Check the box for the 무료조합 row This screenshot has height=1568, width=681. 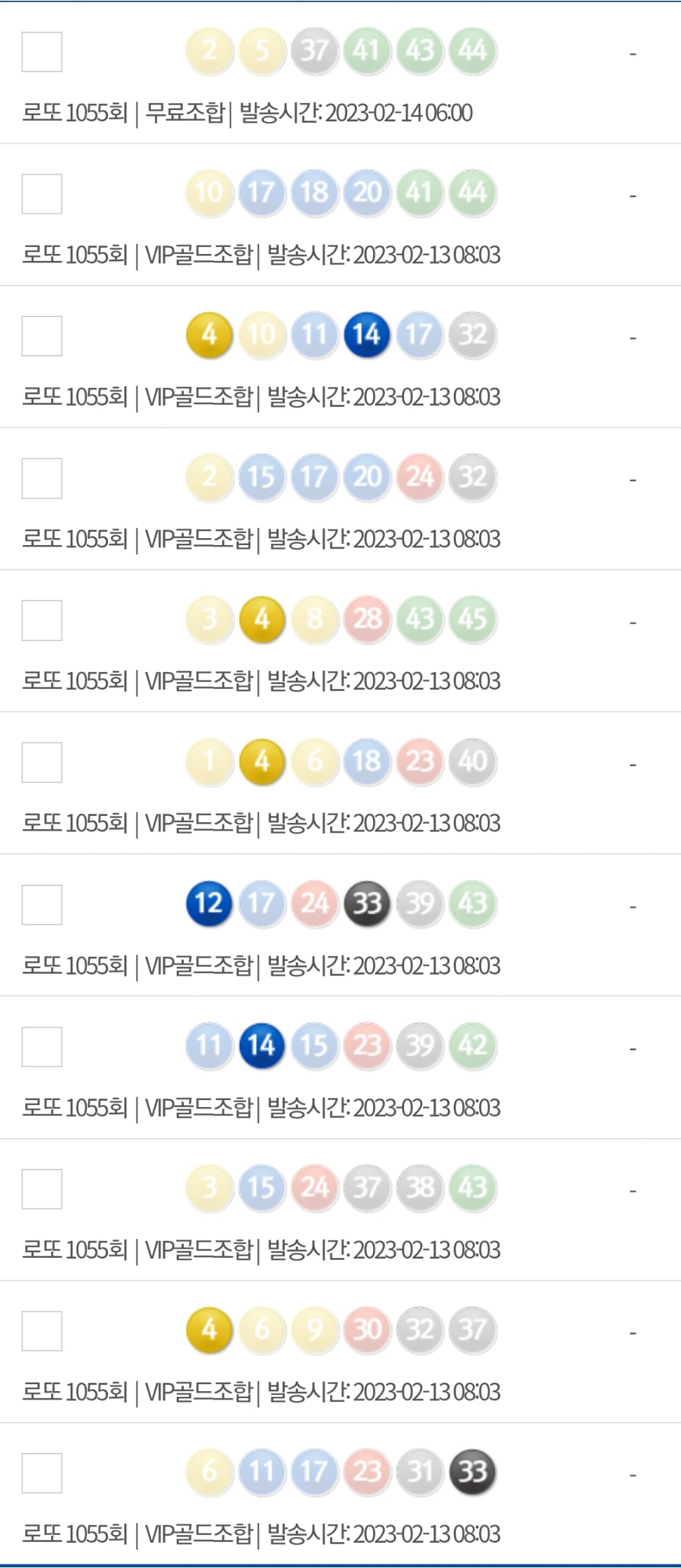[42, 52]
